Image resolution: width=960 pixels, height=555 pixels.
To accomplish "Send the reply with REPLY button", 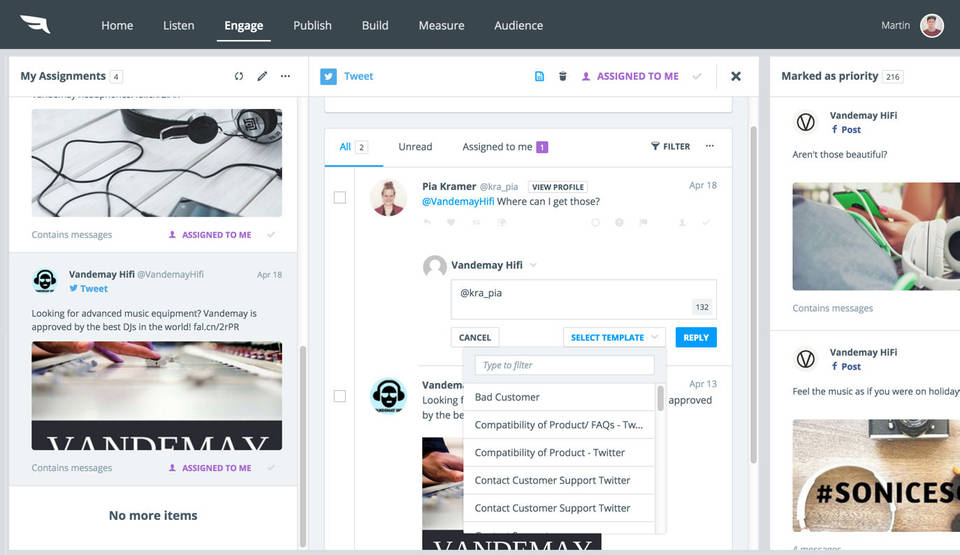I will click(696, 338).
